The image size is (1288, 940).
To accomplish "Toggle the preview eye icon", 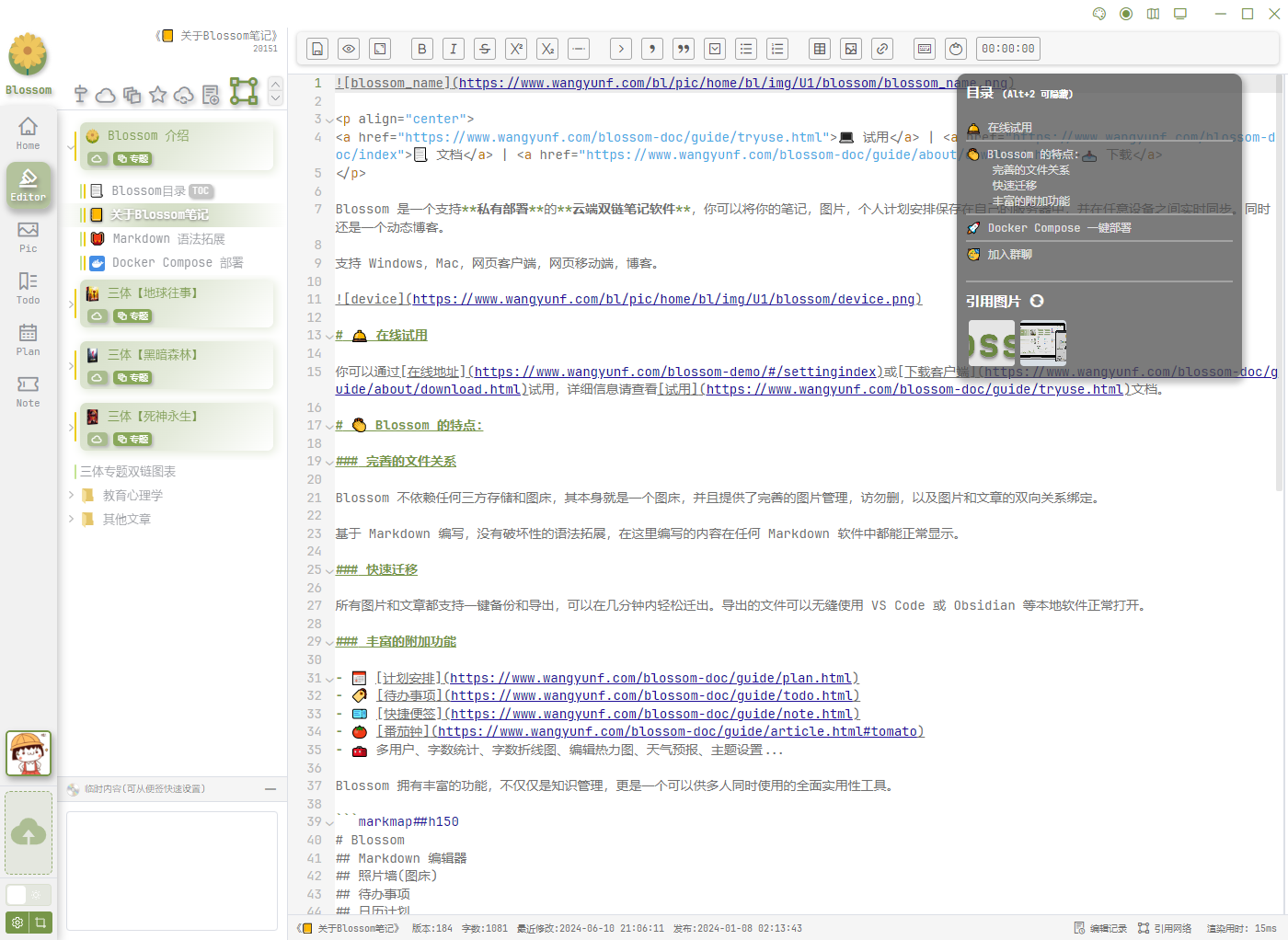I will 349,49.
